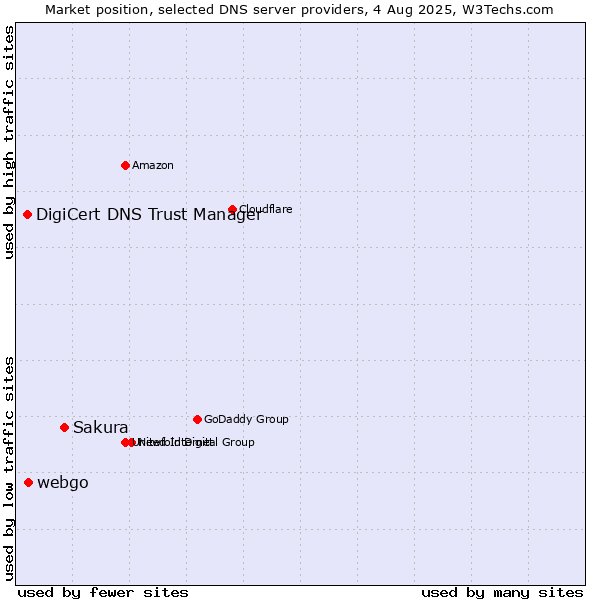Click the Cloudflare red data point

pyautogui.click(x=232, y=209)
